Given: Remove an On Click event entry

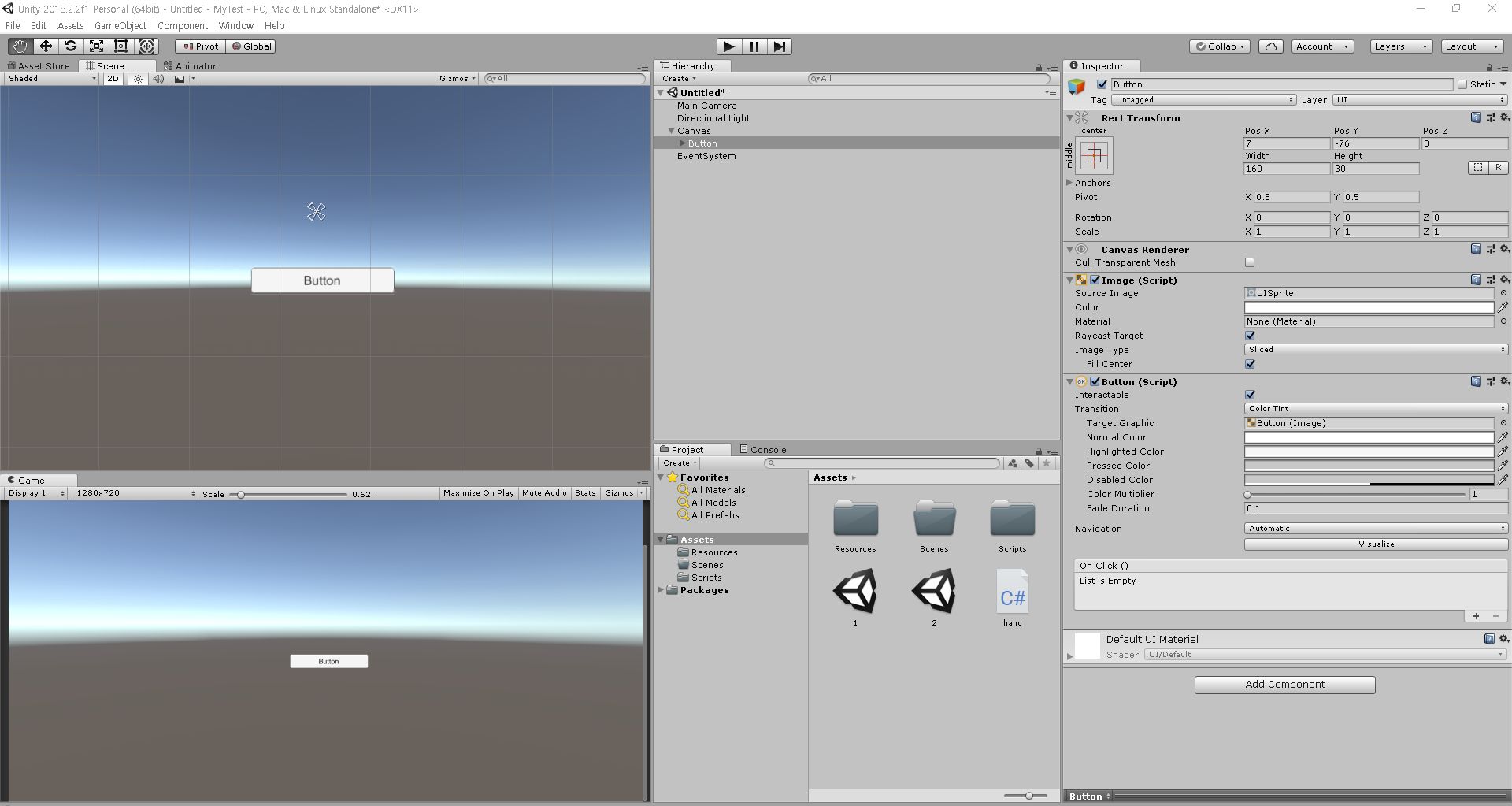Looking at the screenshot, I should tap(1495, 616).
